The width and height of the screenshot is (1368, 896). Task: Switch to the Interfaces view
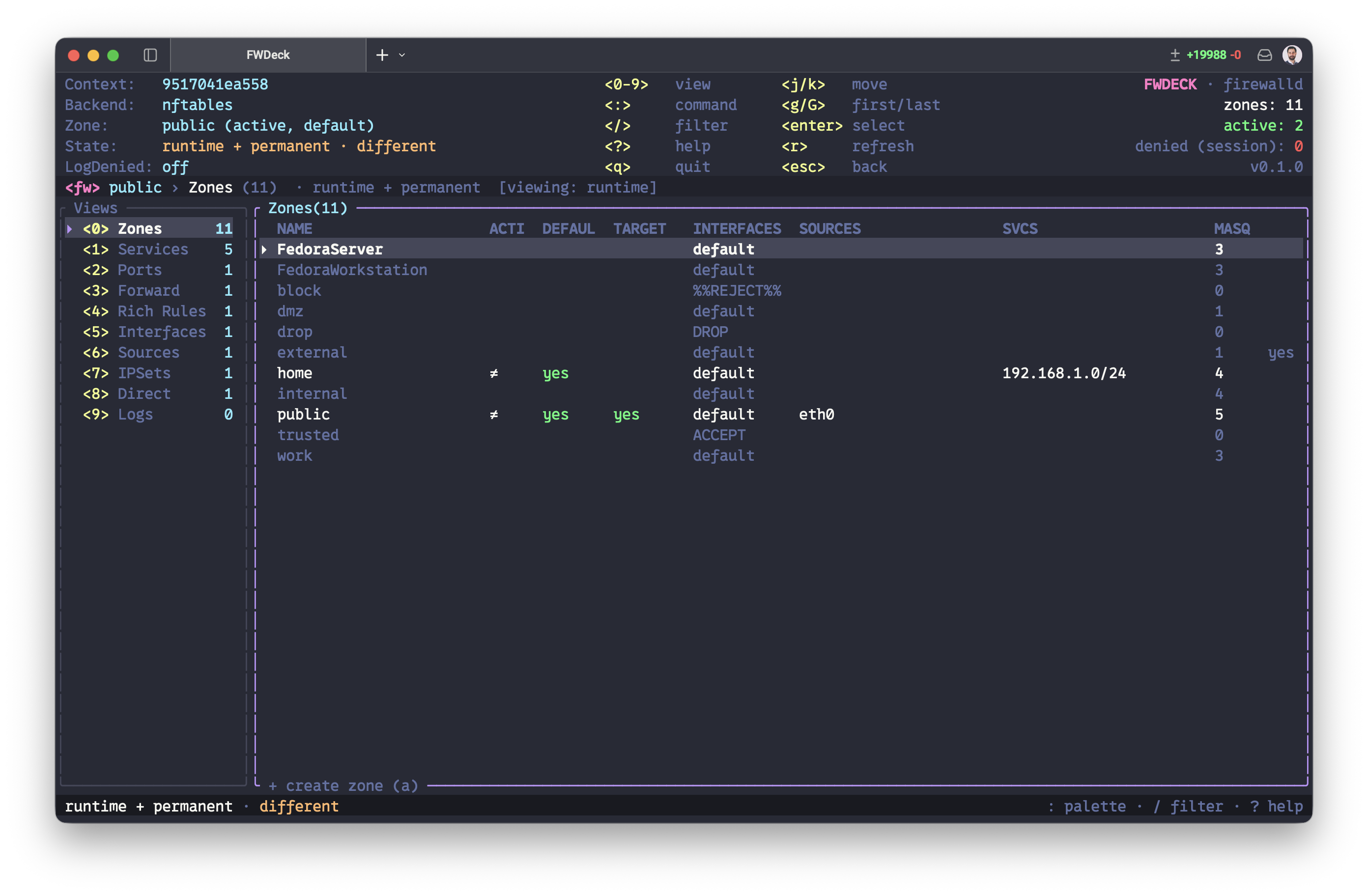149,332
